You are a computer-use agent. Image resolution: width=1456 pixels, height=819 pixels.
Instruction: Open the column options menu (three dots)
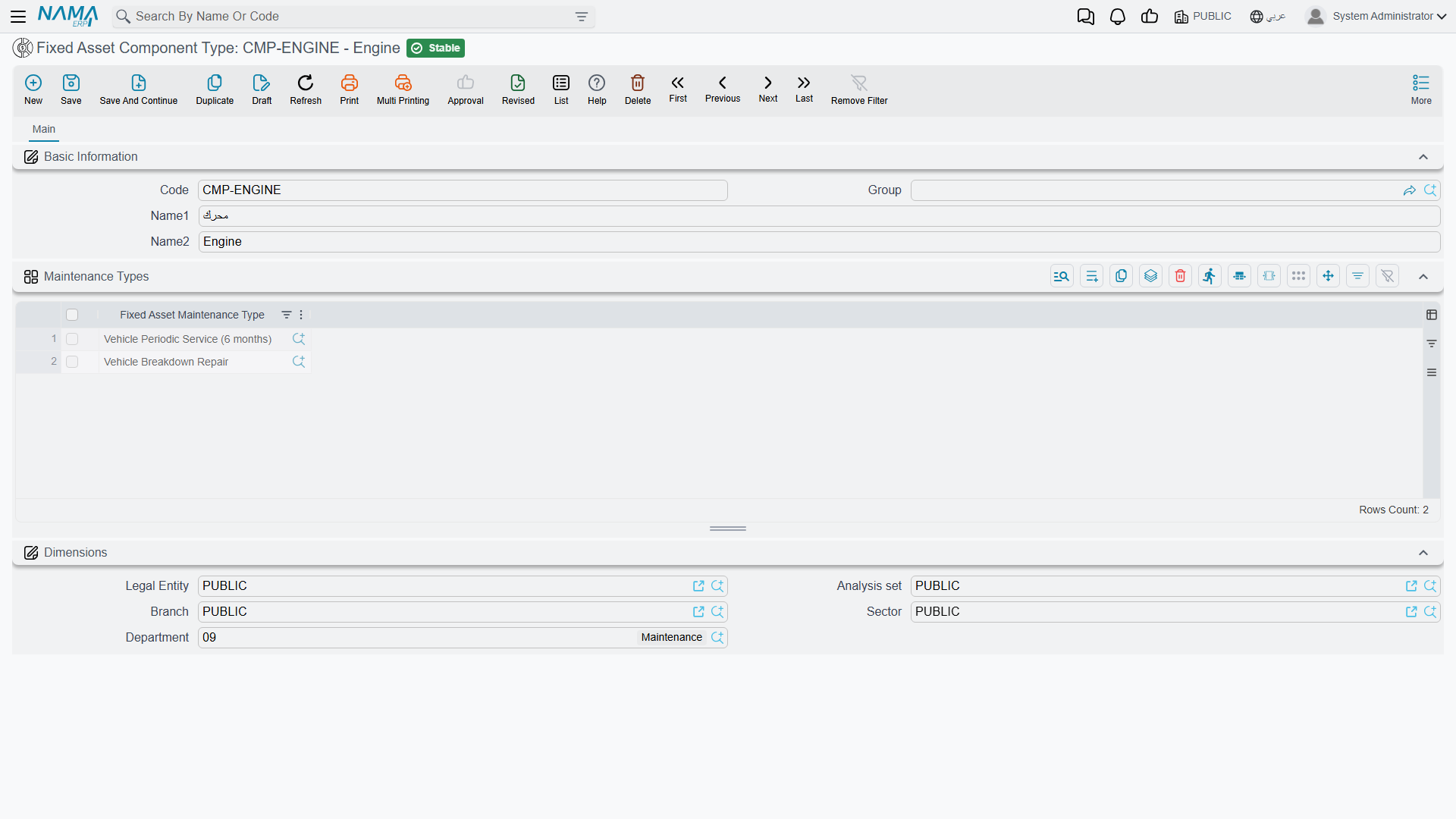tap(301, 315)
